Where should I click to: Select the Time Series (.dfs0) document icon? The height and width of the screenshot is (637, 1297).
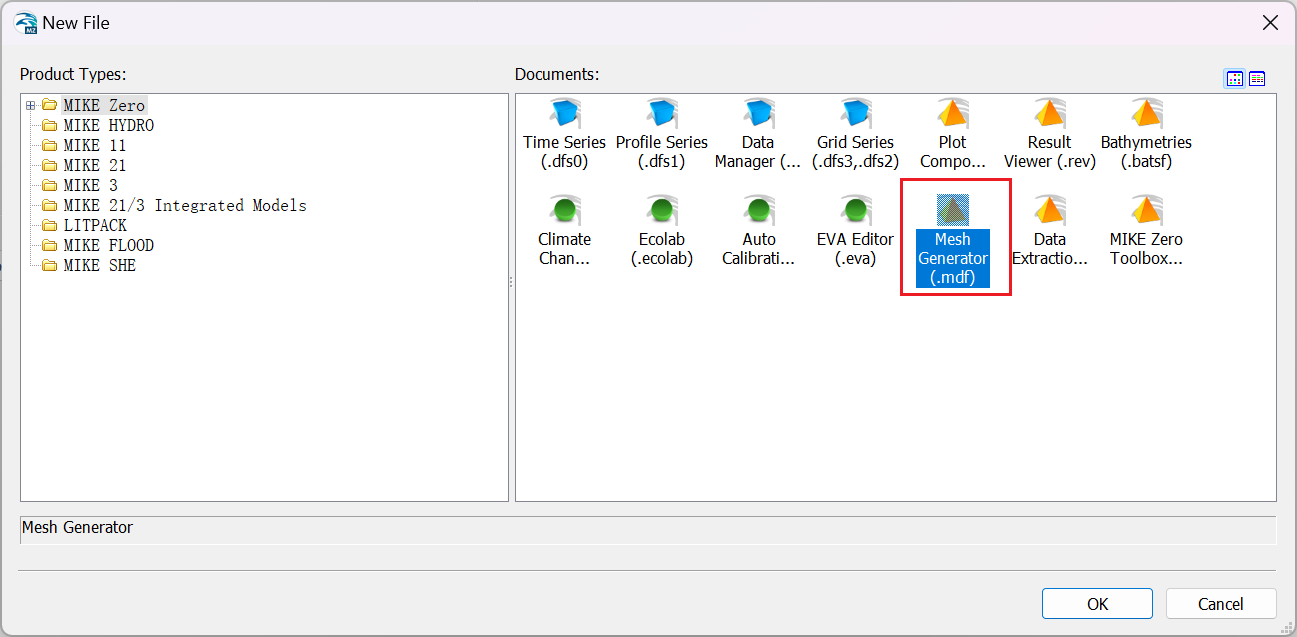point(565,113)
